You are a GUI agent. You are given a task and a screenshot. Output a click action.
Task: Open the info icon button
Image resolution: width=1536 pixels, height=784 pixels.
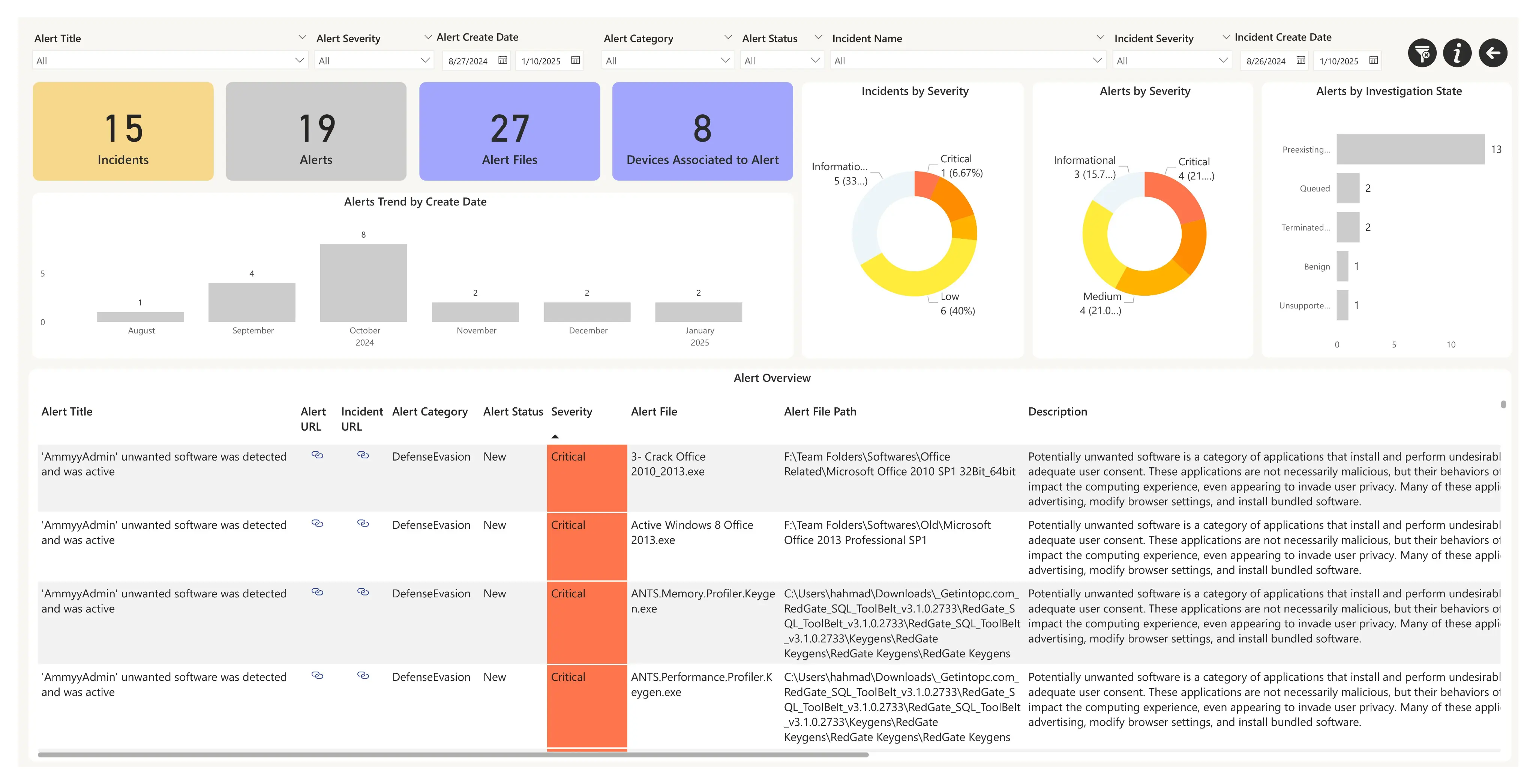coord(1457,54)
